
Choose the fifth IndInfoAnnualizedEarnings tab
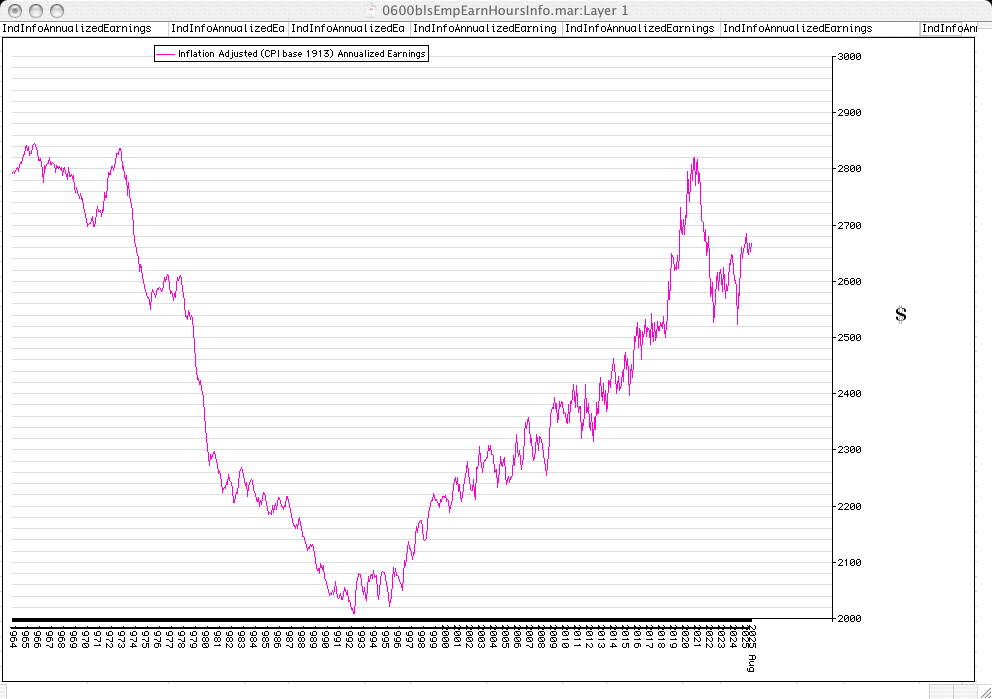point(639,29)
